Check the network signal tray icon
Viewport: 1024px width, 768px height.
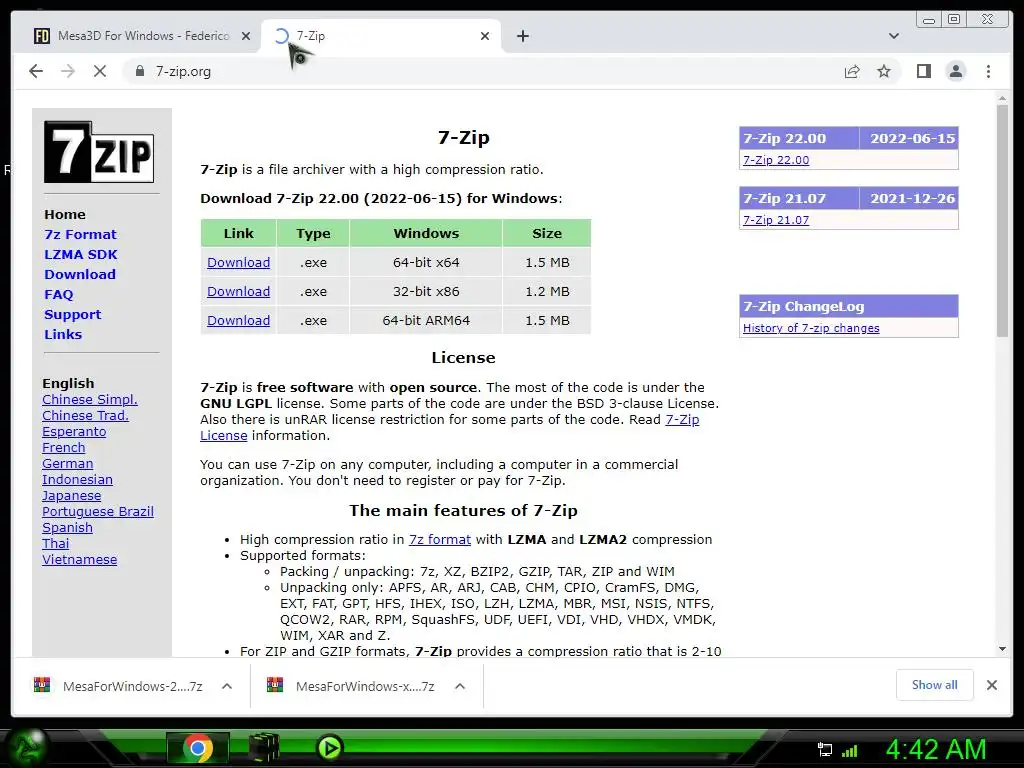tap(849, 750)
